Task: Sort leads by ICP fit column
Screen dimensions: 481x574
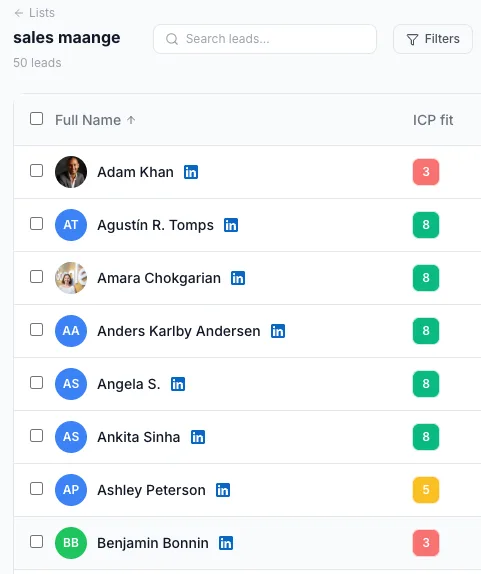Action: [x=433, y=120]
